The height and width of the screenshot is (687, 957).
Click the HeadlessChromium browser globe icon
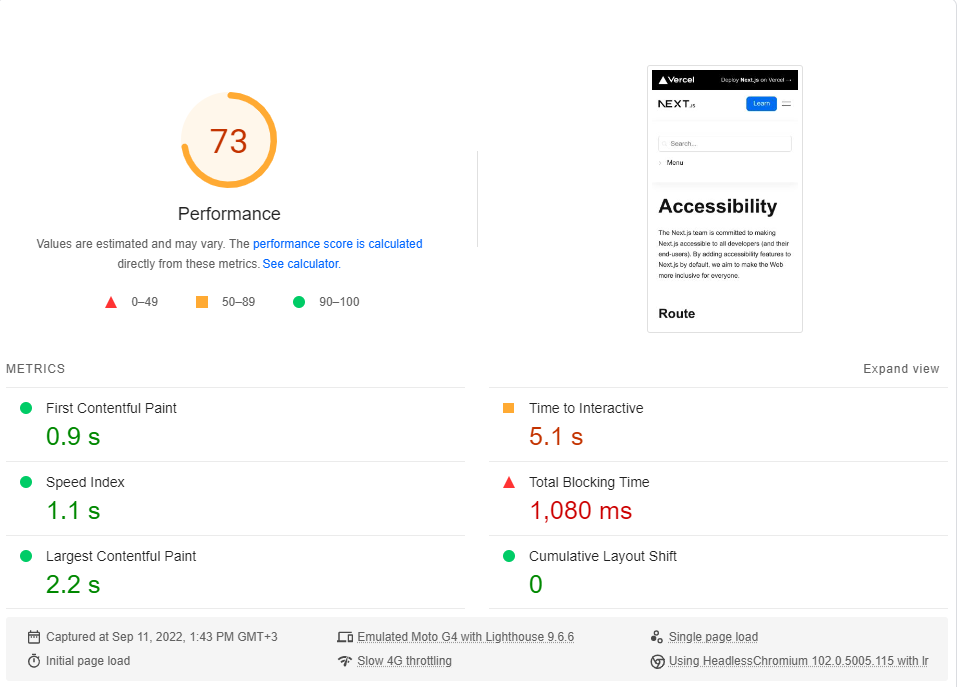[658, 661]
